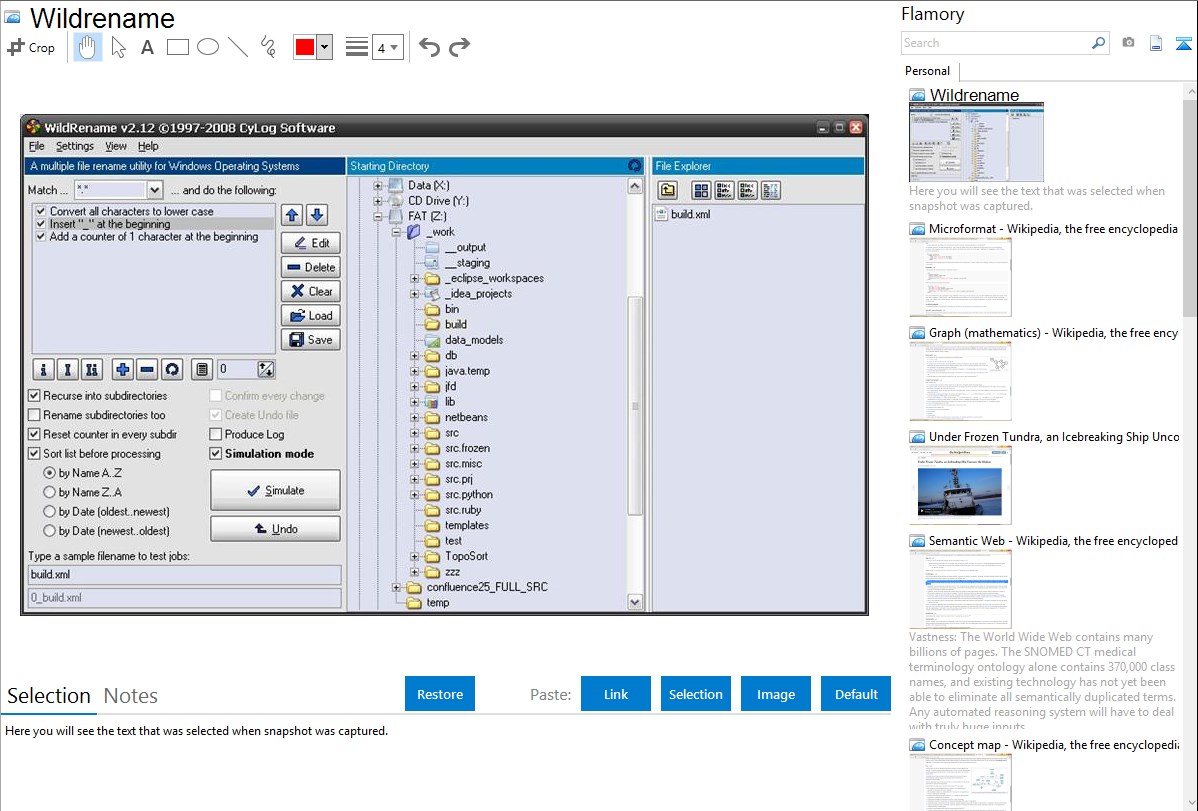
Task: Click the folder icon in File Explorer toolbar
Action: 667,190
